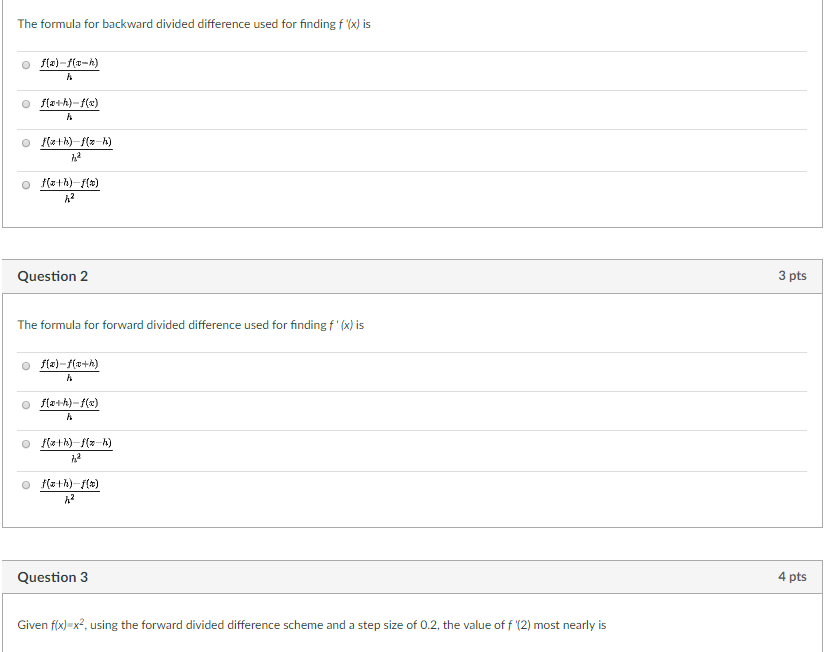Viewport: 827px width, 652px height.
Task: Click the 3 pts label for Question 2
Action: tap(793, 276)
